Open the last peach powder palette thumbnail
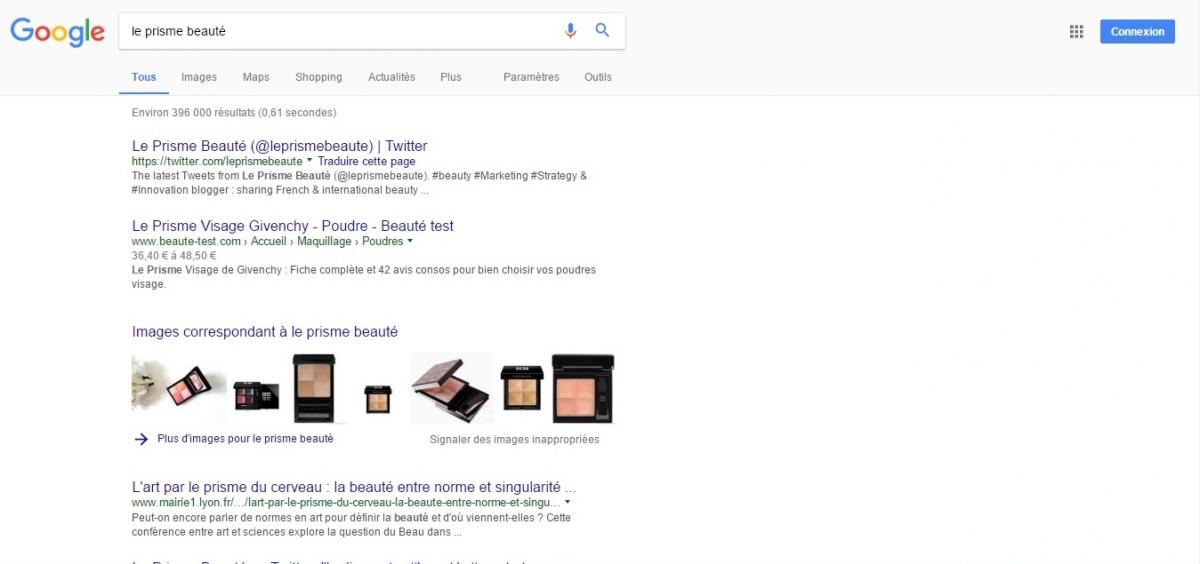1200x564 pixels. pyautogui.click(x=582, y=388)
